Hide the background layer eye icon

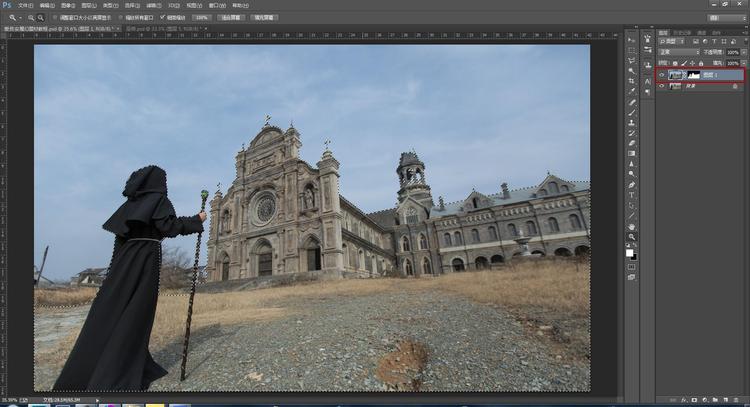pos(662,86)
